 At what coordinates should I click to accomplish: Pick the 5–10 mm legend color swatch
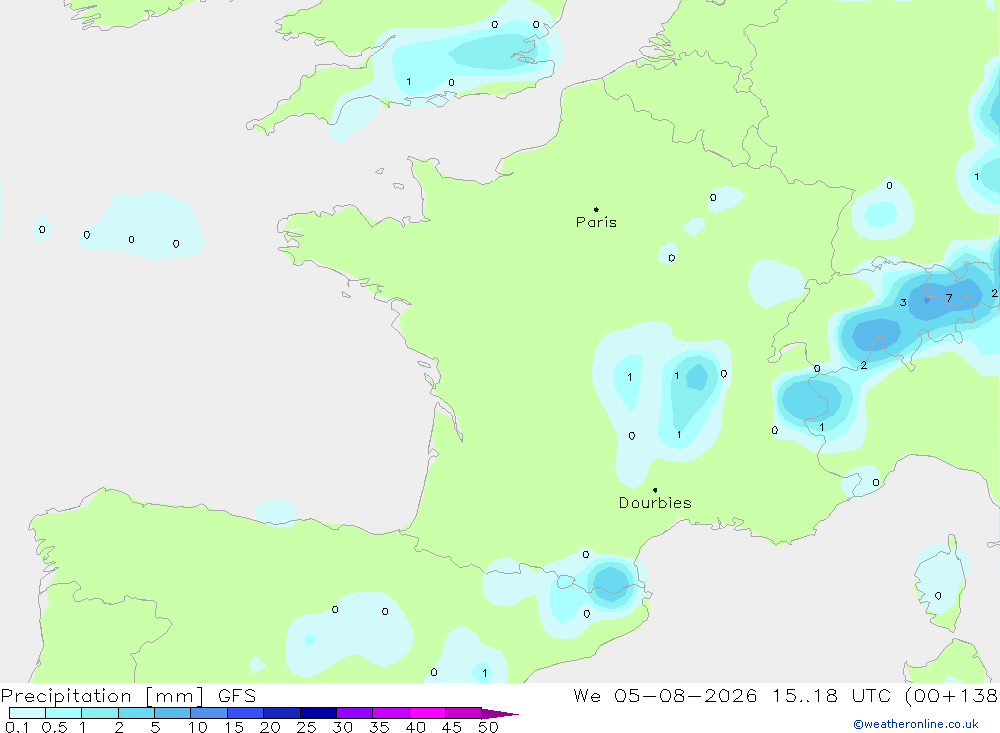click(173, 713)
